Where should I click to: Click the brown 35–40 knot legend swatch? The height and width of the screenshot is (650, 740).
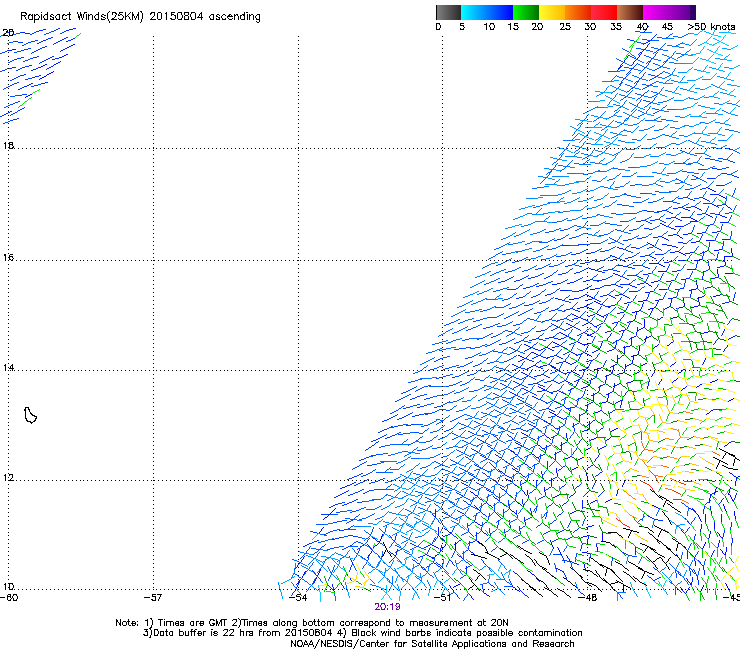[x=630, y=12]
